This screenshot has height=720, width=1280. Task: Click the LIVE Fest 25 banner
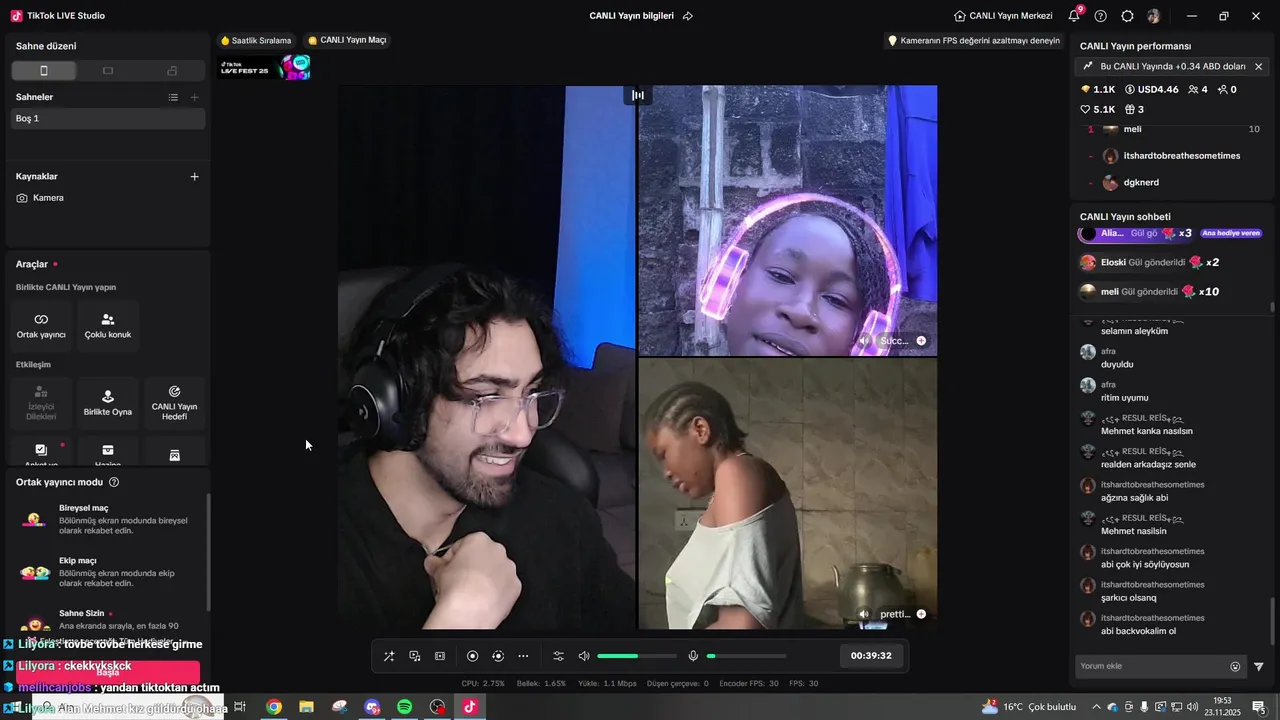click(265, 68)
